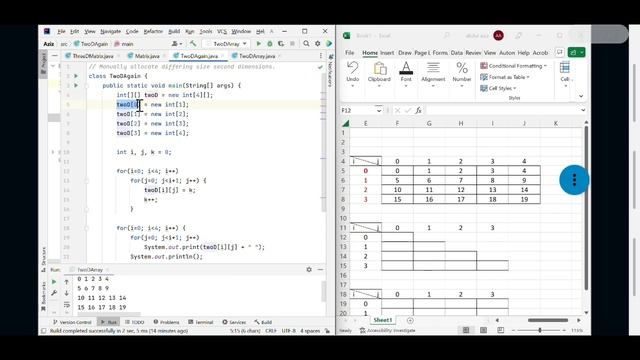Image resolution: width=640 pixels, height=360 pixels.
Task: Open Excel ribbon display options chevron
Action: click(581, 97)
